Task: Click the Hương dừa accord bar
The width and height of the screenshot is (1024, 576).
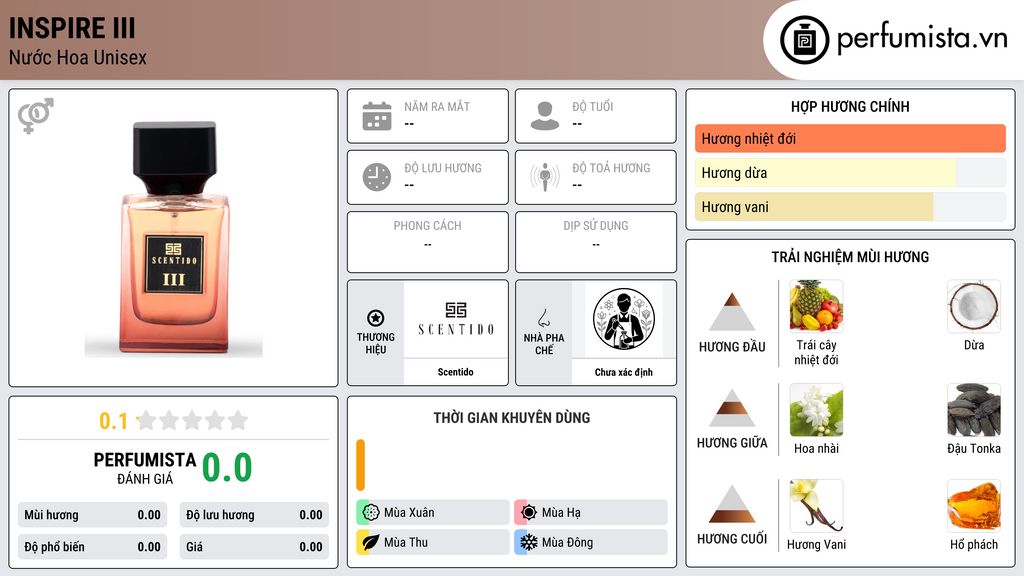Action: point(850,172)
